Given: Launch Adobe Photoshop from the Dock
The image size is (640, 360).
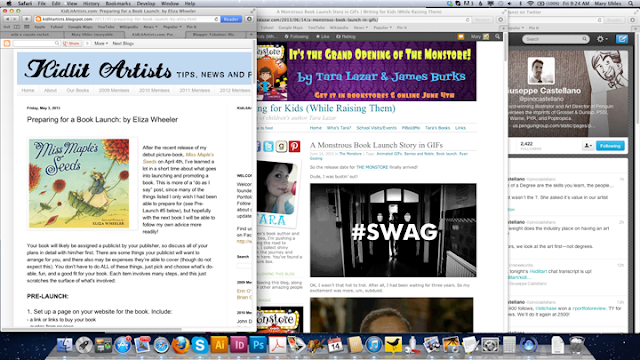Looking at the screenshot, I should [258, 345].
